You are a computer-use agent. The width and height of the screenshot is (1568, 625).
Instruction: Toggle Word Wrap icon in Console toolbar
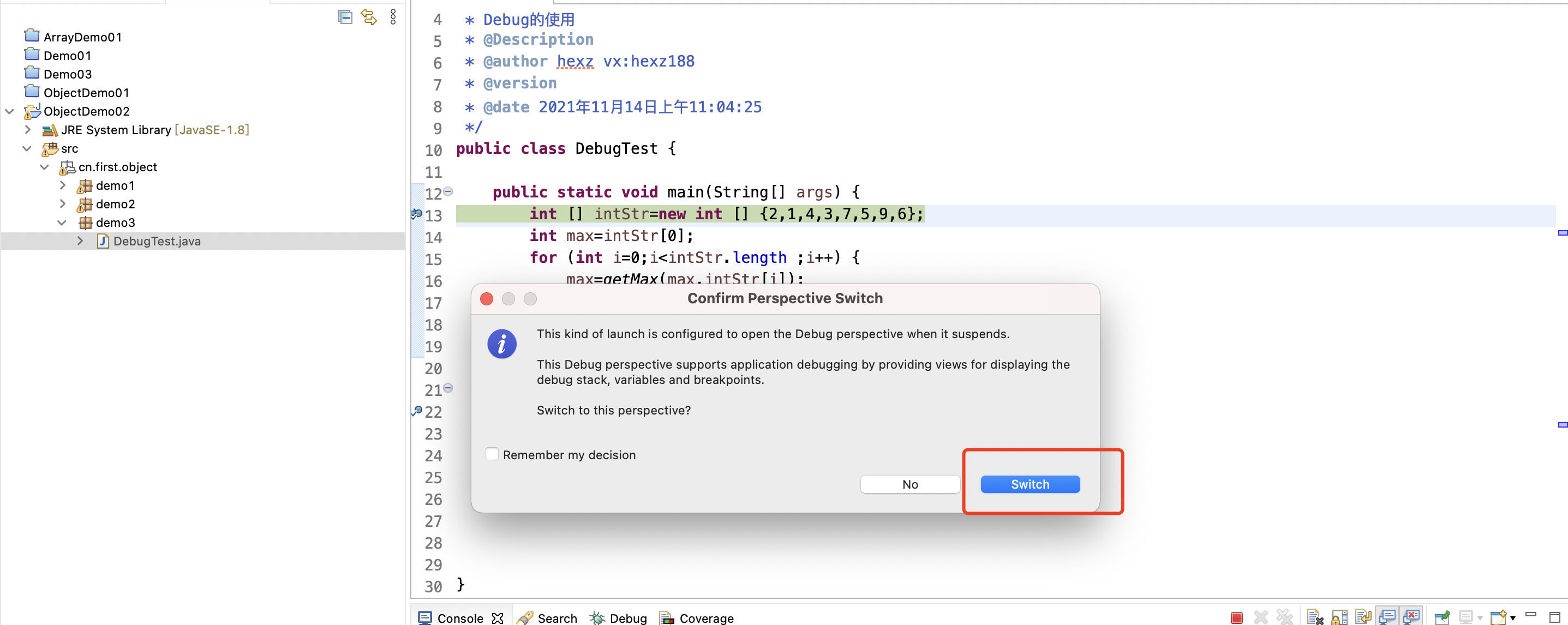point(1363,618)
